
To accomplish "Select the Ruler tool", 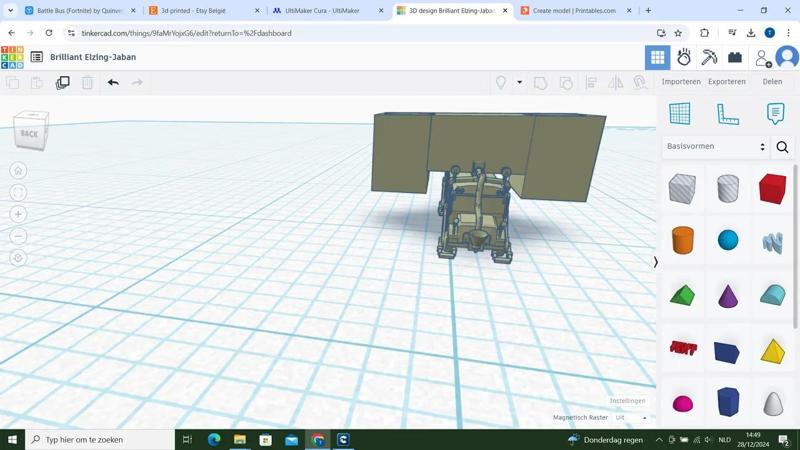I will coord(728,114).
